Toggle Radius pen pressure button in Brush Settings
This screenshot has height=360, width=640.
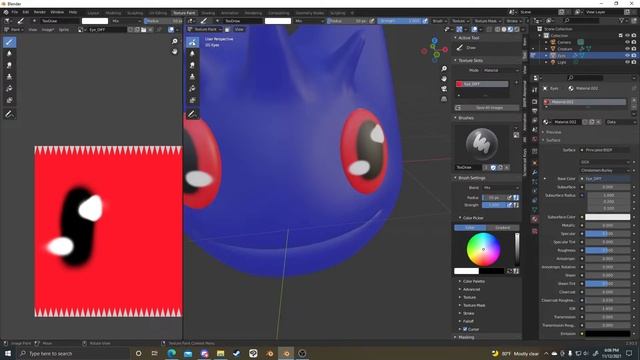(x=509, y=198)
